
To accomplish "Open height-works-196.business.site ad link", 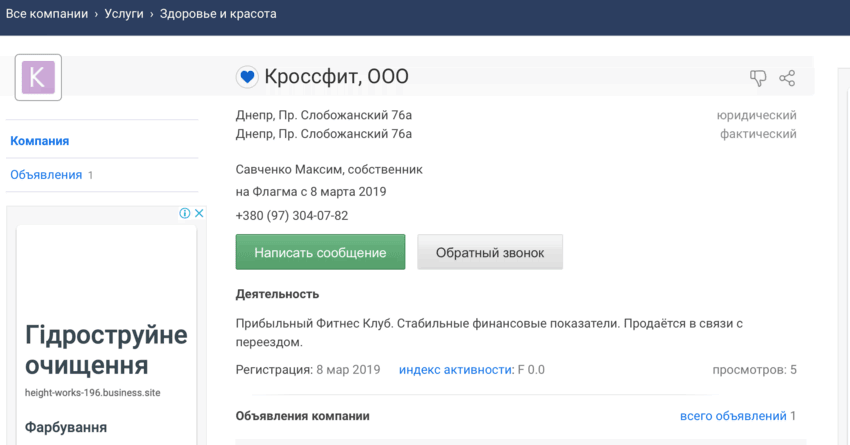I will tap(93, 392).
